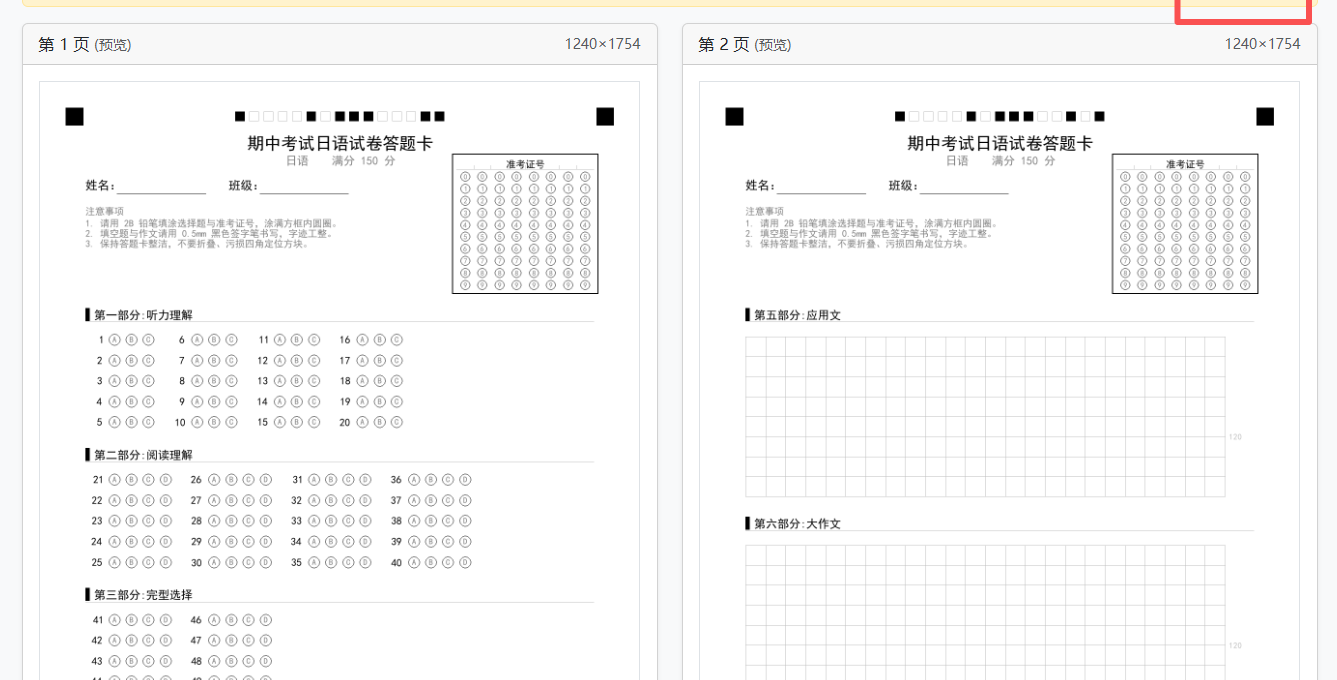Click question 40 row in 阅读理解
Screen dimensions: 1337x680
point(431,562)
